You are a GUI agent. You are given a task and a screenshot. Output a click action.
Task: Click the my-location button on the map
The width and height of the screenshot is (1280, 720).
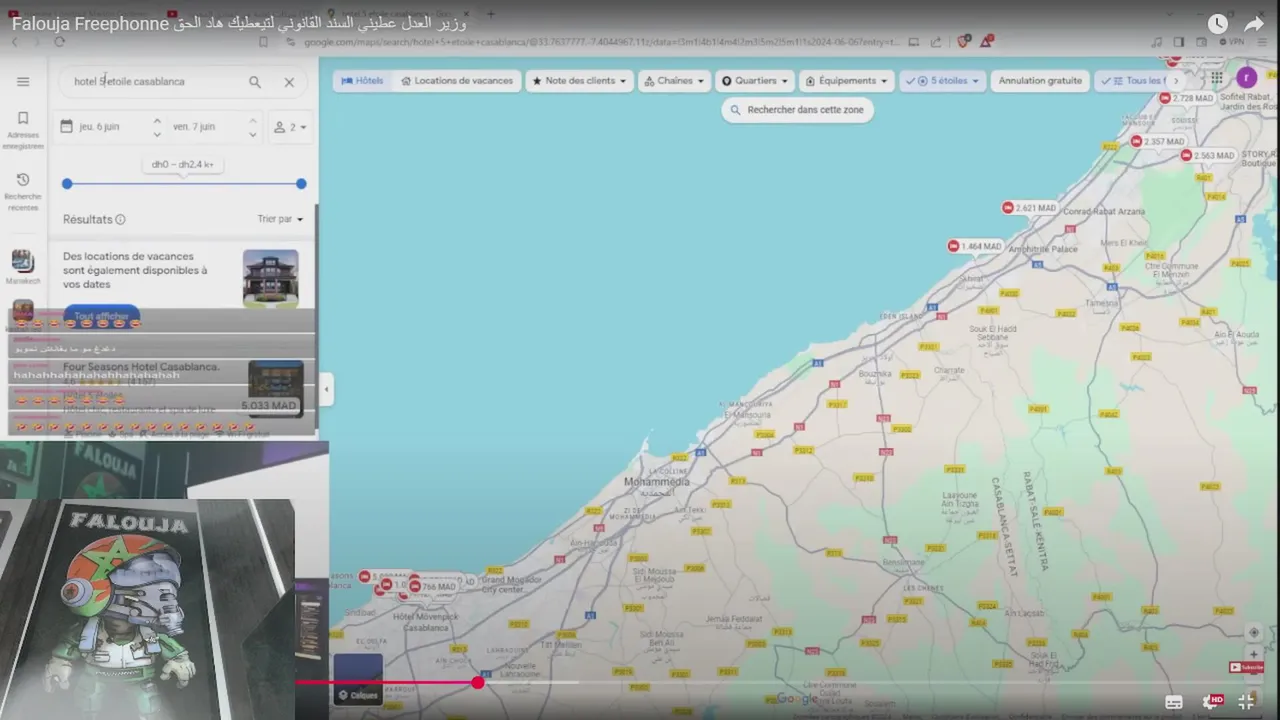tap(1254, 633)
